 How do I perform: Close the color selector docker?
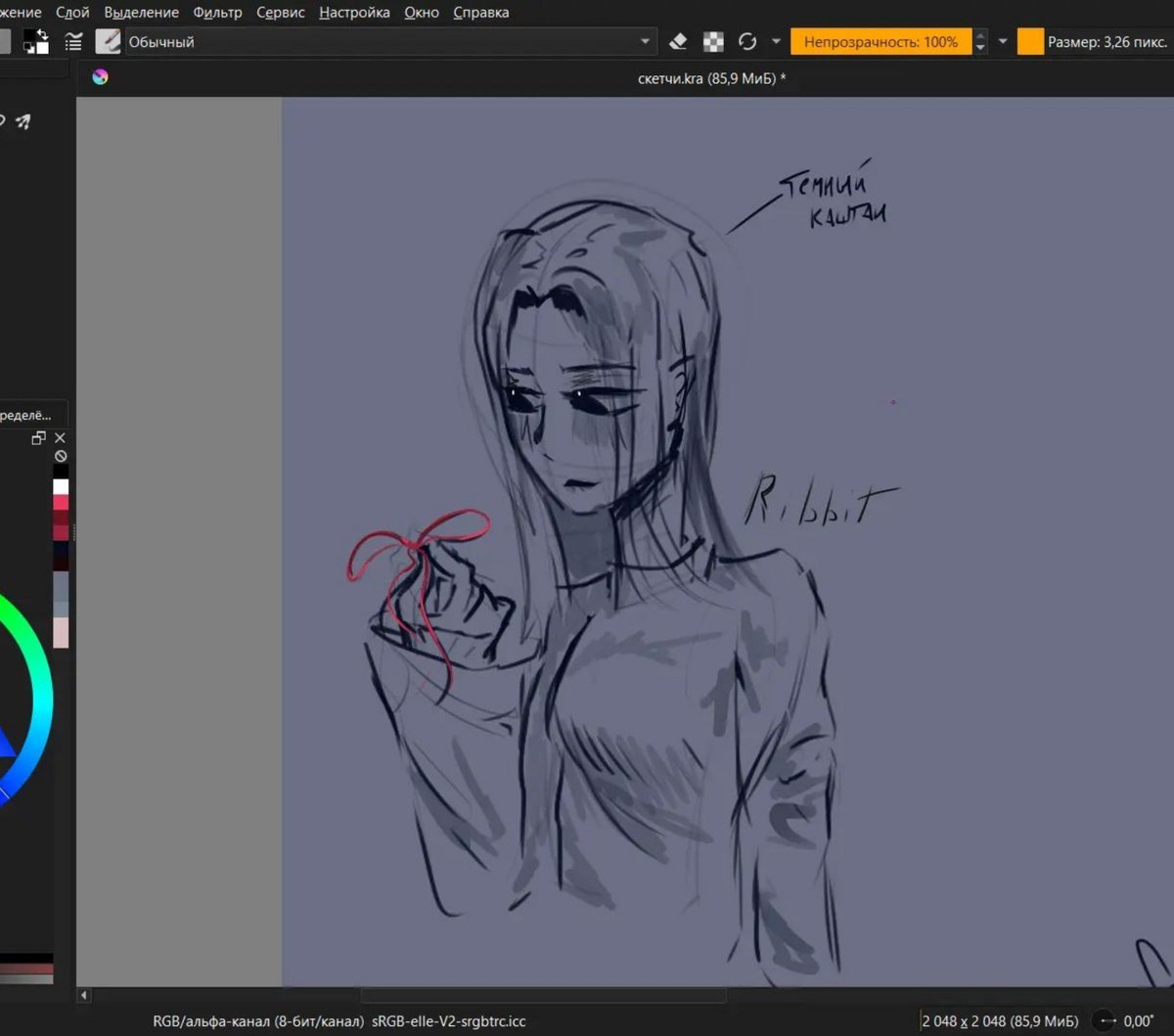tap(60, 438)
